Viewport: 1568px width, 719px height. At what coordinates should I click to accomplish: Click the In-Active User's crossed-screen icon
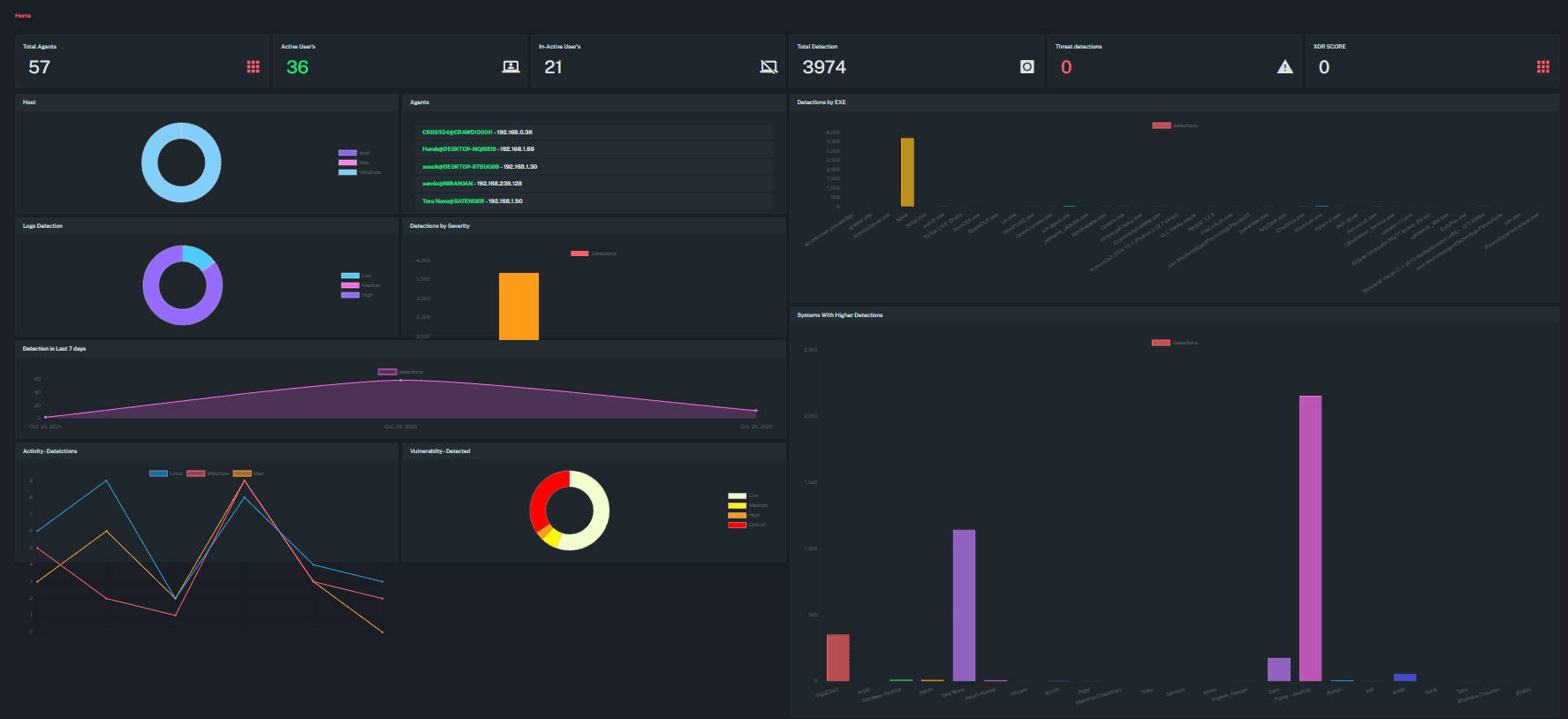769,67
